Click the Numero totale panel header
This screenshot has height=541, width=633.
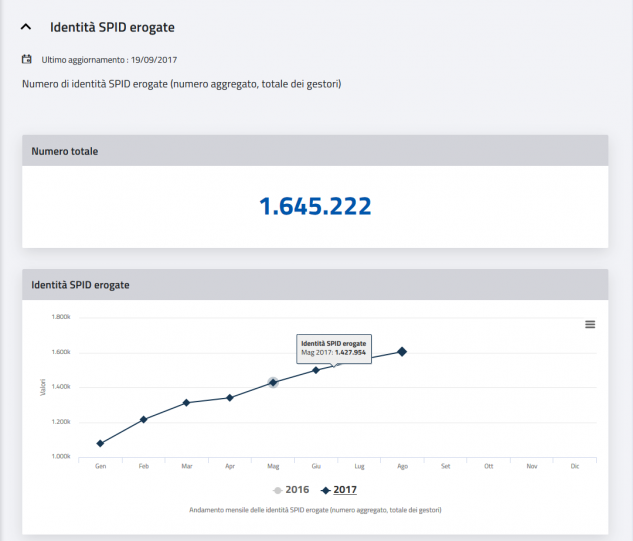click(64, 151)
